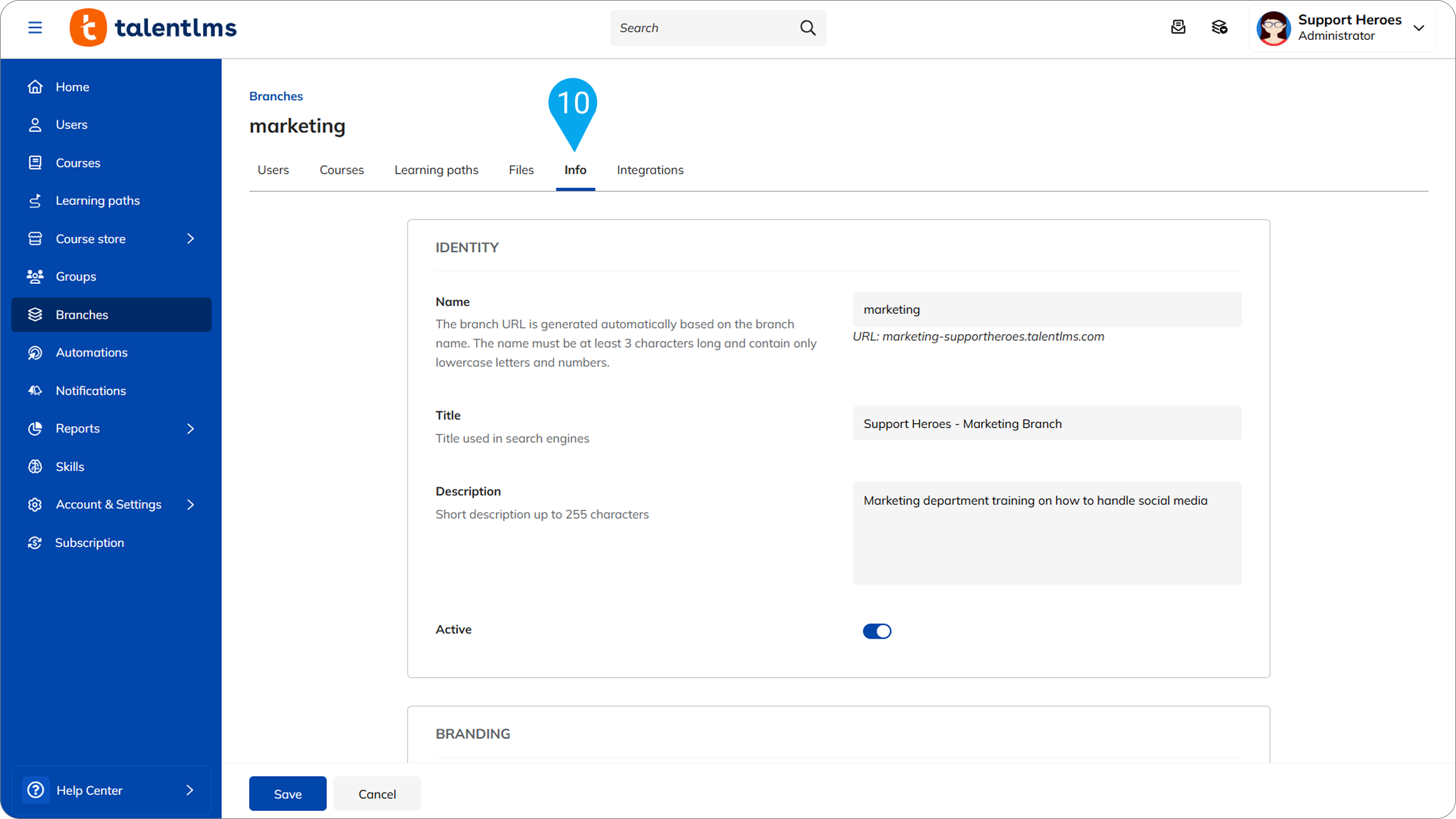The height and width of the screenshot is (819, 1456).
Task: Open the Support Heroes profile dropdown
Action: tap(1419, 28)
